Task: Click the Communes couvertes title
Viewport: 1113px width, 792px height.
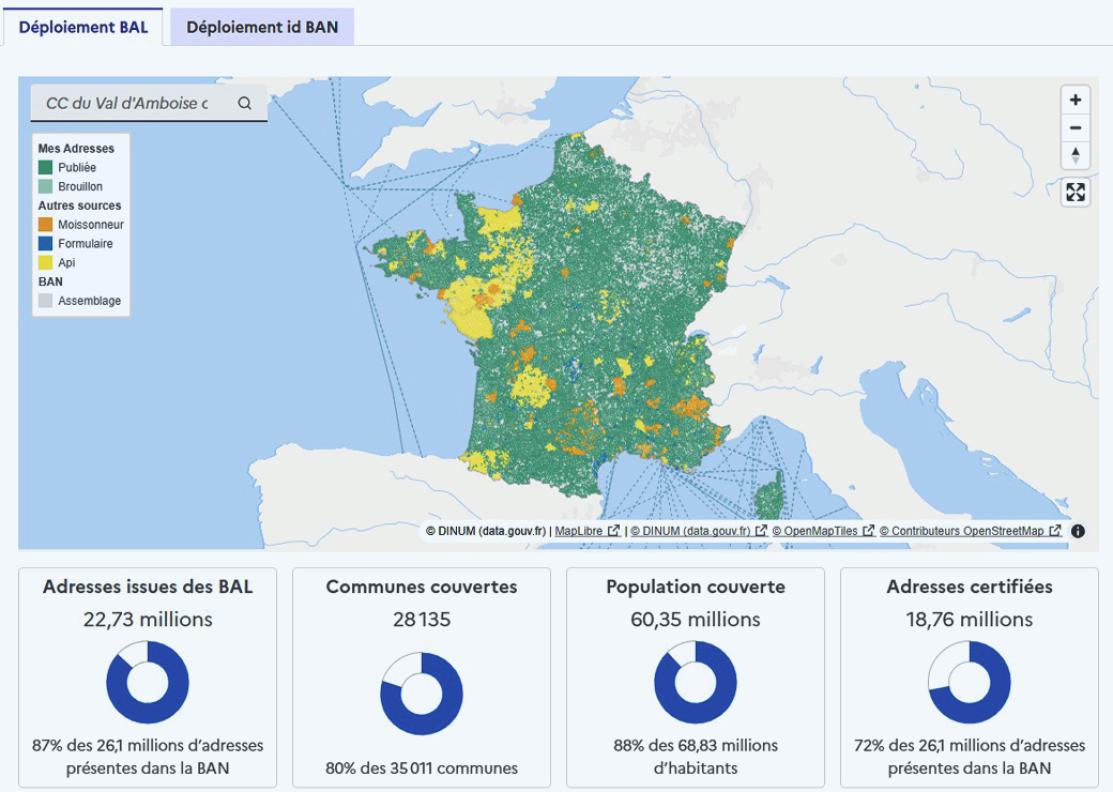Action: click(422, 587)
